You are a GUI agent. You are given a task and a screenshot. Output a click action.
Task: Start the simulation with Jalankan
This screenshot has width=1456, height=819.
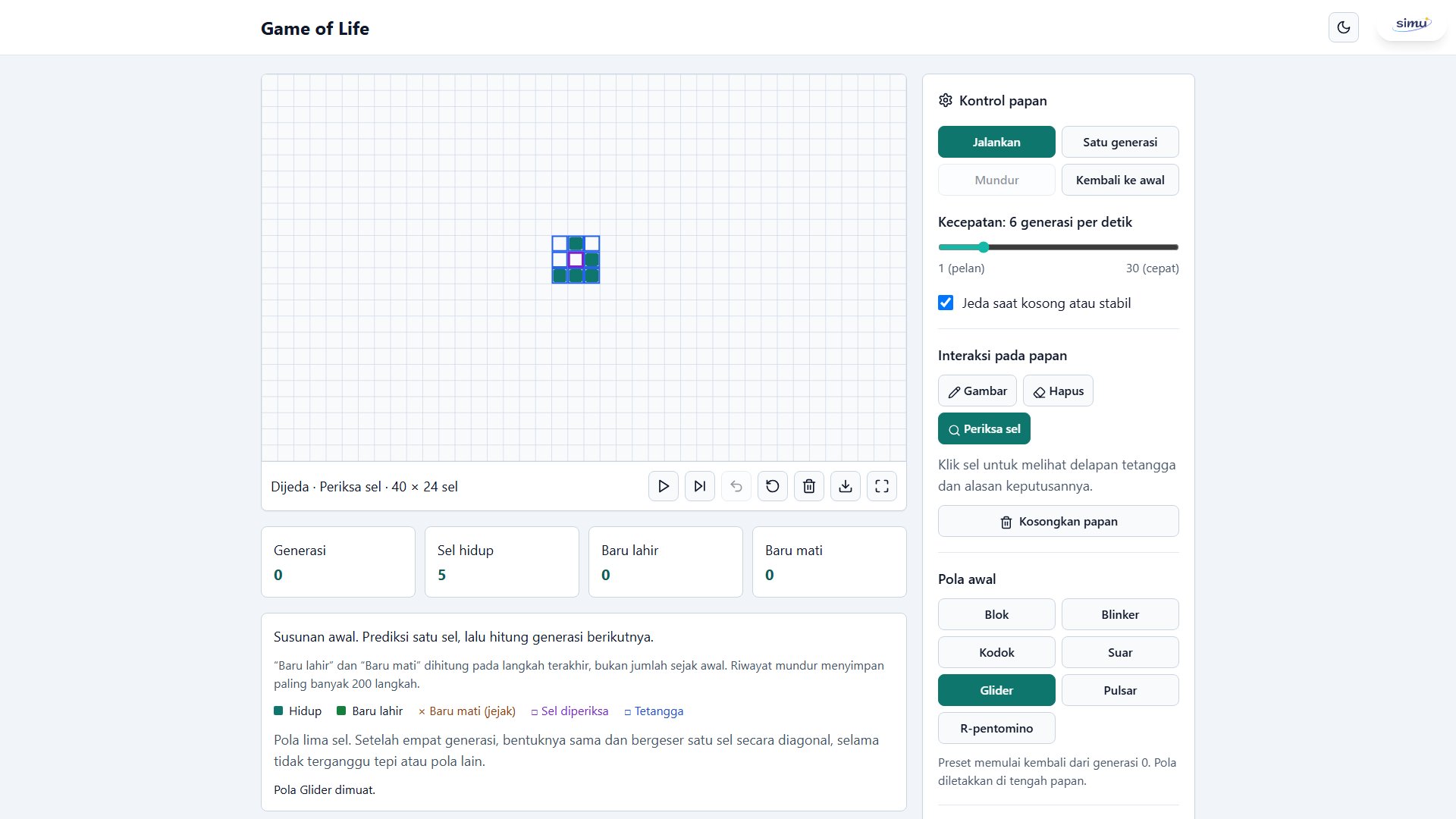point(996,142)
